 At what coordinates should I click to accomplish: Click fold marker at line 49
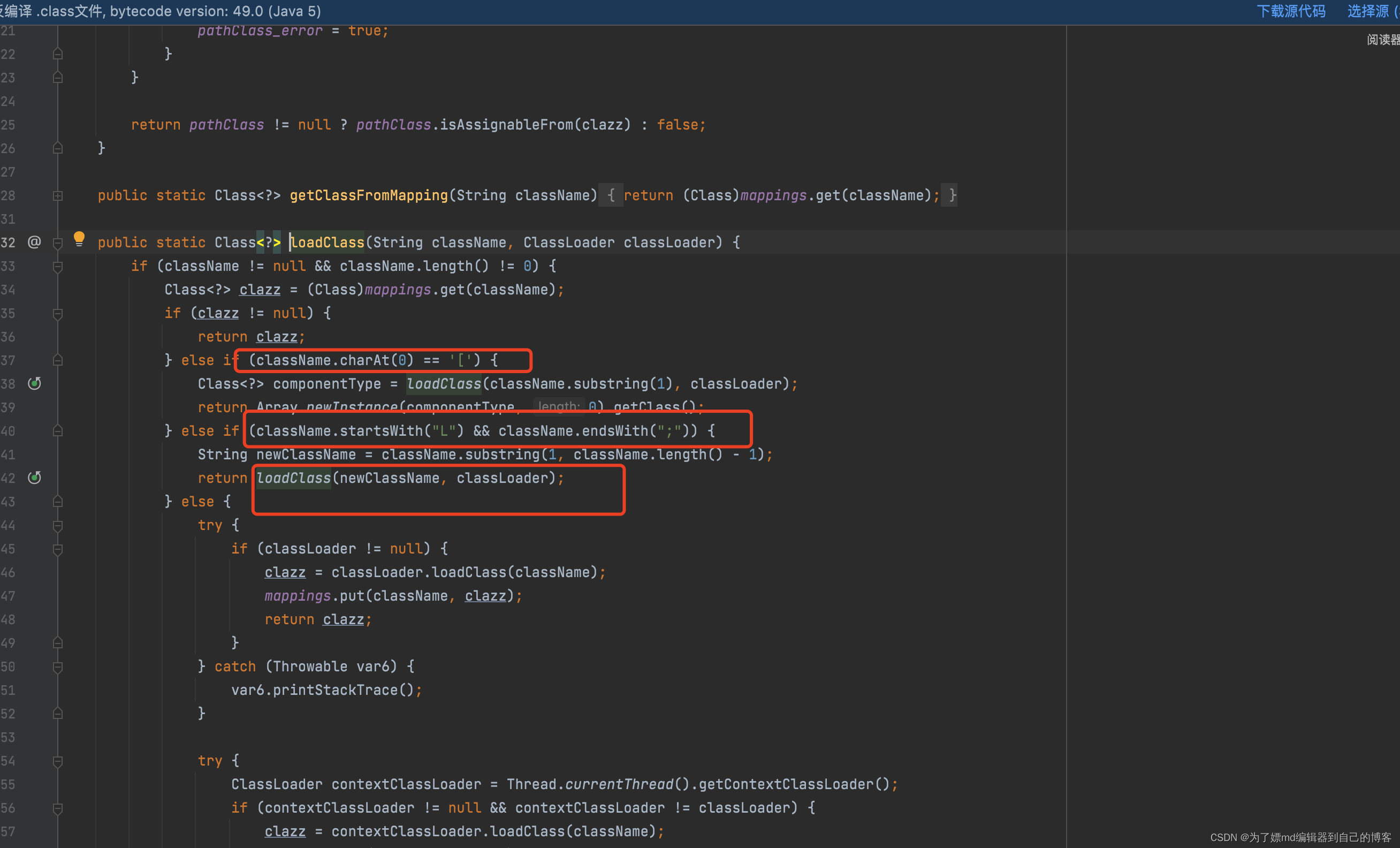tap(57, 643)
